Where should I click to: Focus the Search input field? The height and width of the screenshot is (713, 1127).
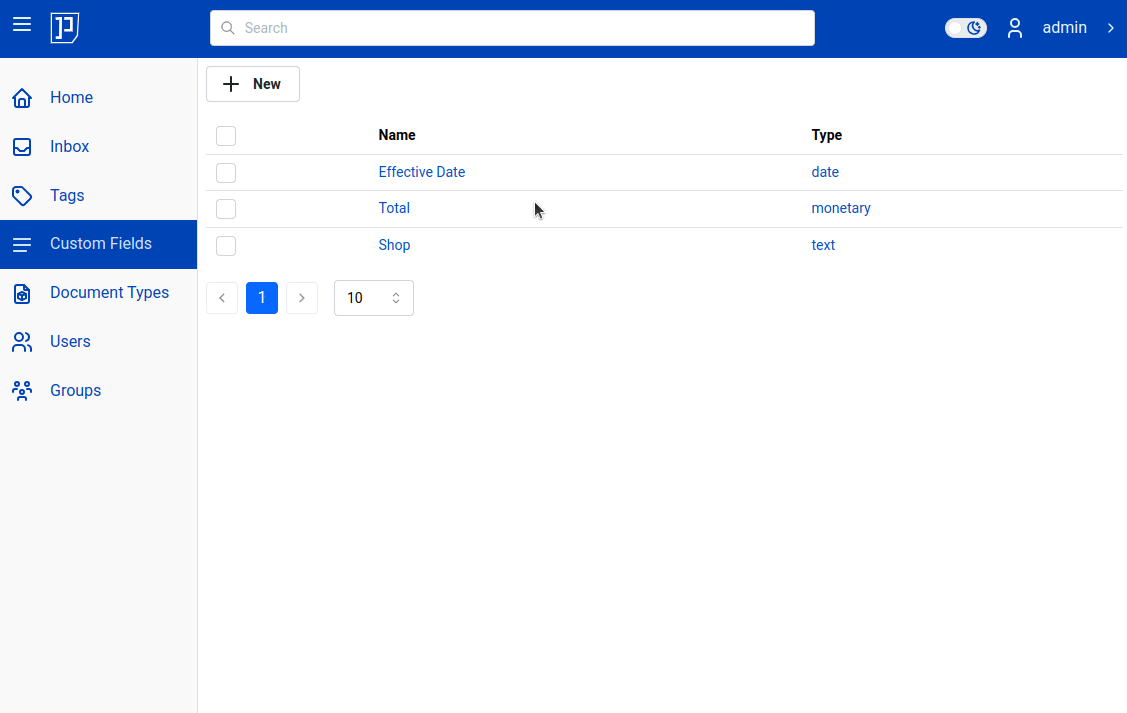pos(512,28)
